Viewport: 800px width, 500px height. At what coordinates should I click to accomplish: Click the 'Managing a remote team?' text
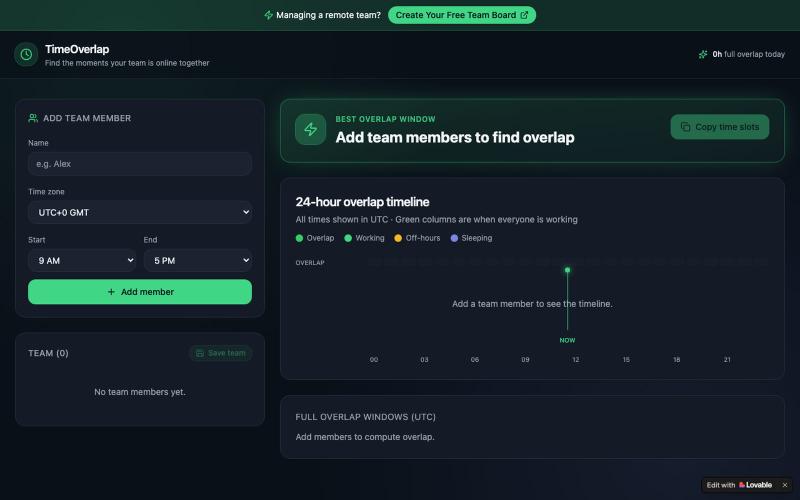[329, 15]
